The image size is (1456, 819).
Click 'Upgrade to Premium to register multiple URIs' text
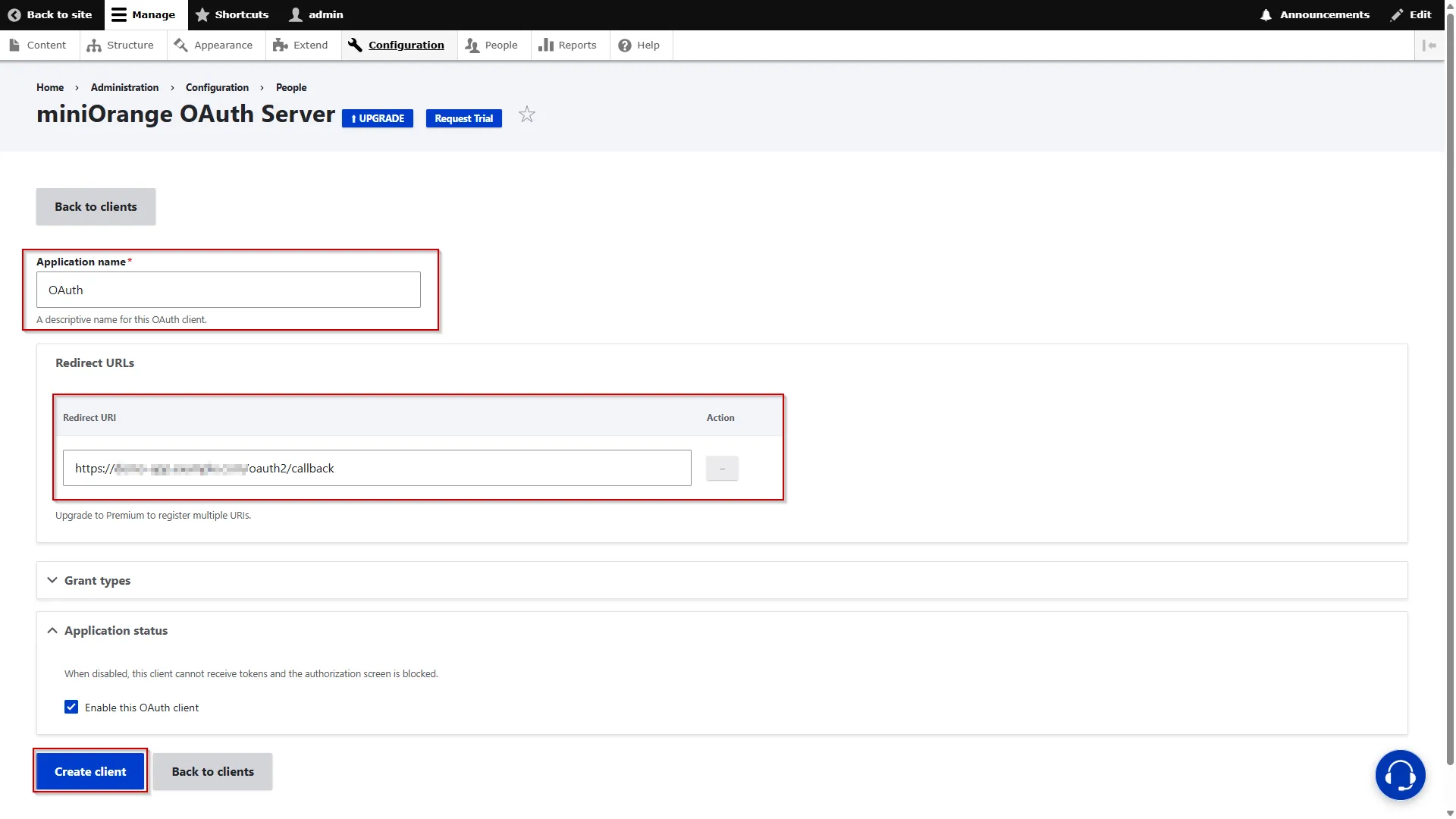click(x=153, y=516)
